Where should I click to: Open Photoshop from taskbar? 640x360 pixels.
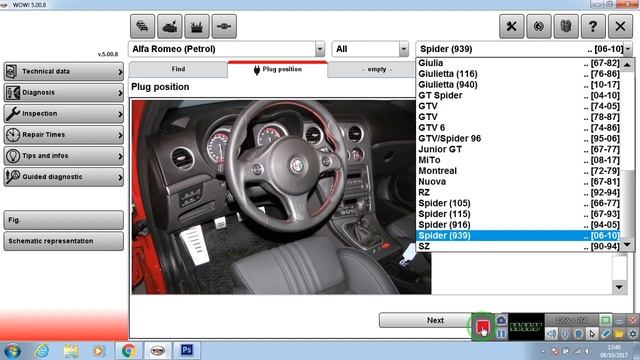(x=187, y=350)
